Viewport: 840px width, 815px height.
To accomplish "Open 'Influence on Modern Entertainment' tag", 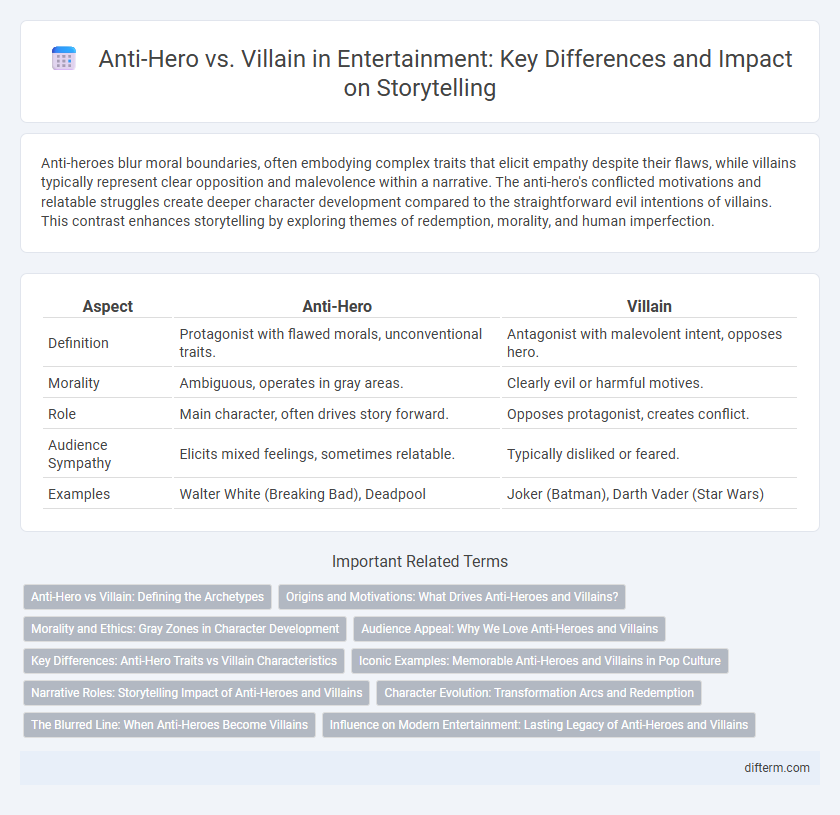I will pyautogui.click(x=538, y=724).
